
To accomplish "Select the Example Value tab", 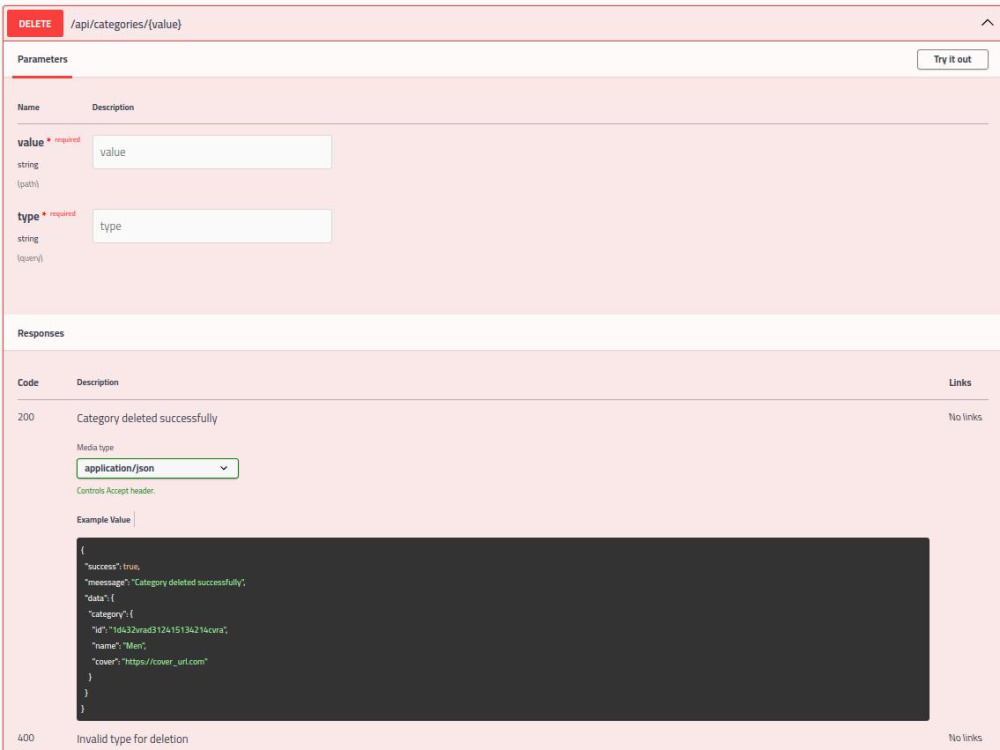I will tap(105, 518).
